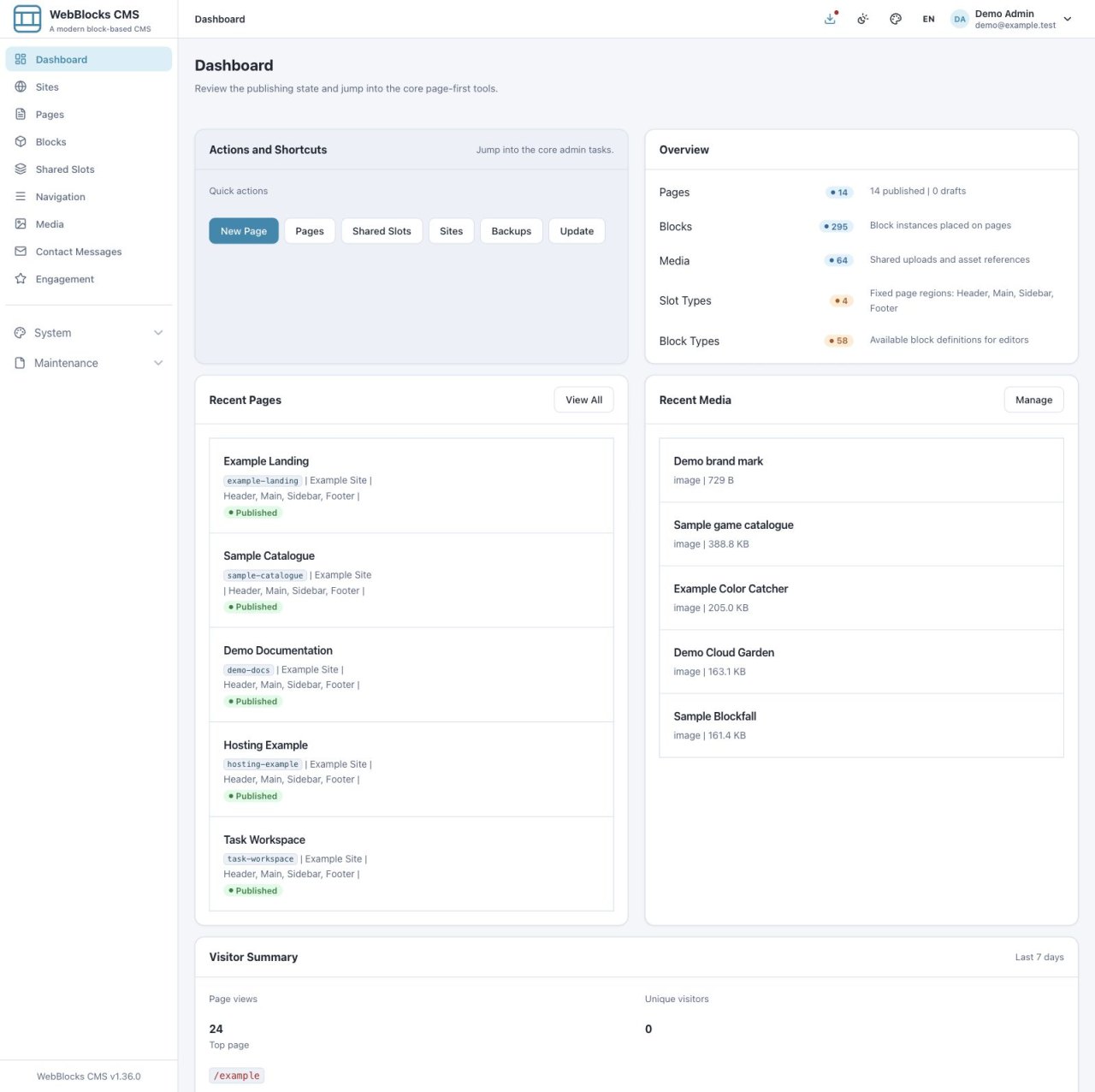Click the Blocks count badge 295
This screenshot has width=1095, height=1092.
pos(836,227)
